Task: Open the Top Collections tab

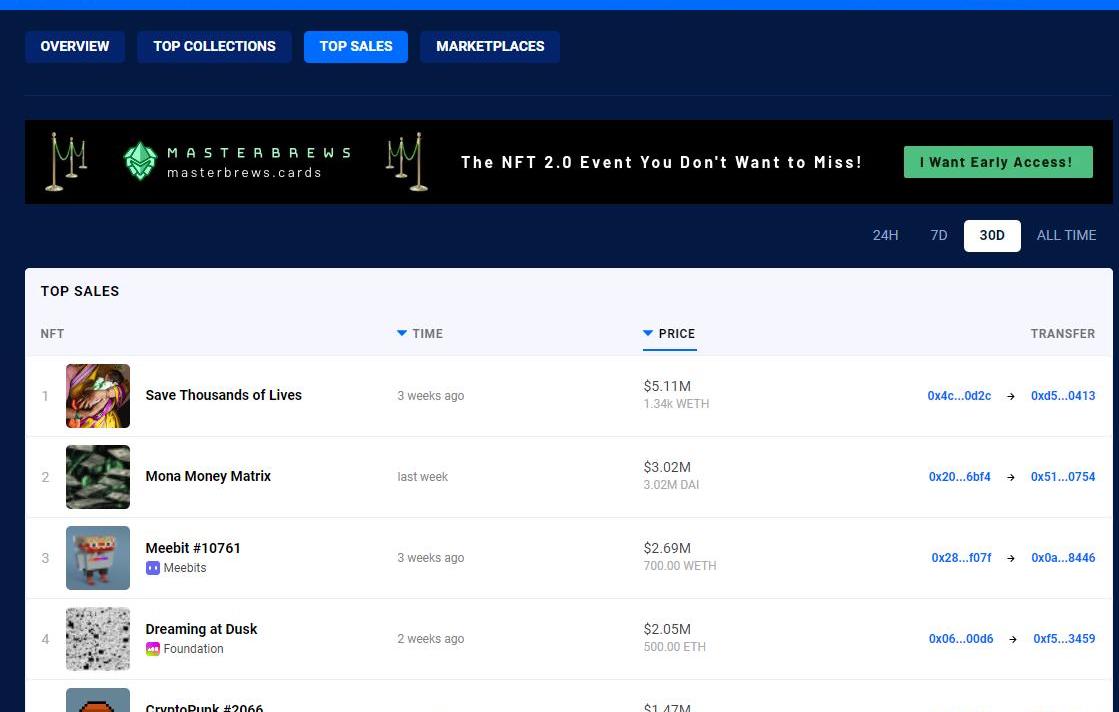Action: (x=214, y=46)
